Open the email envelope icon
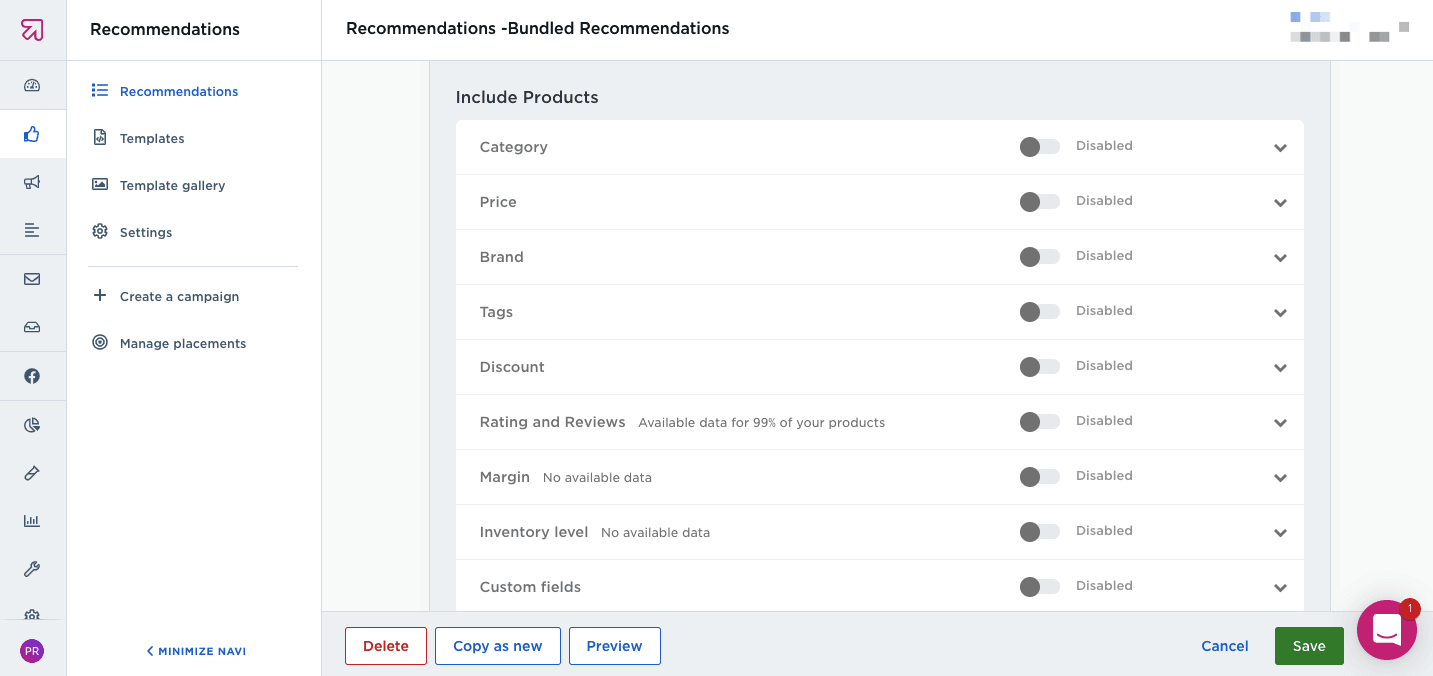Screen dimensions: 1433x676 pyautogui.click(x=32, y=279)
